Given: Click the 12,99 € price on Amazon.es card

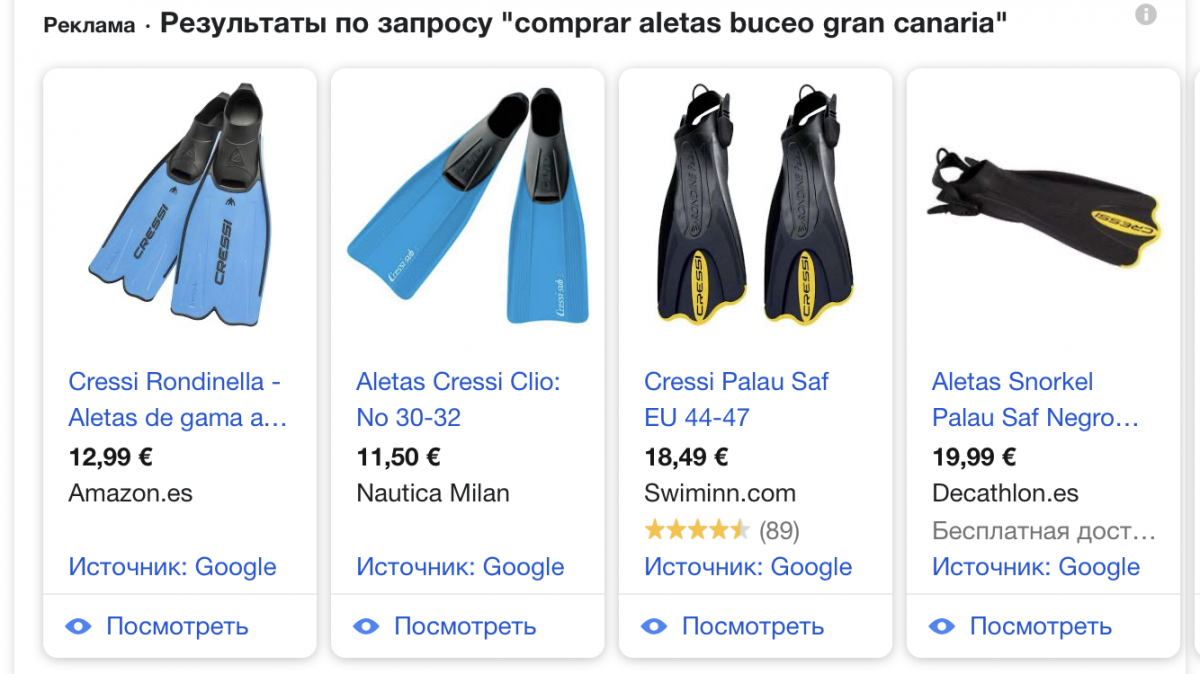Looking at the screenshot, I should 110,458.
